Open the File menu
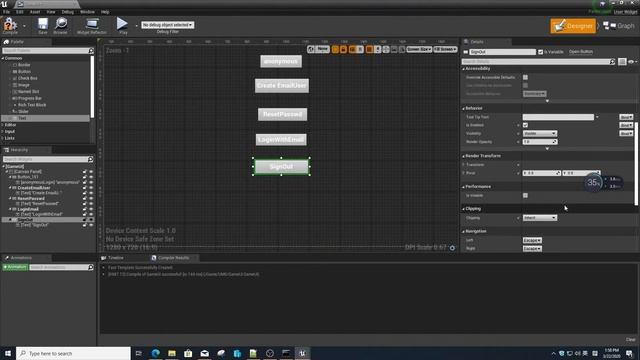 coord(7,12)
